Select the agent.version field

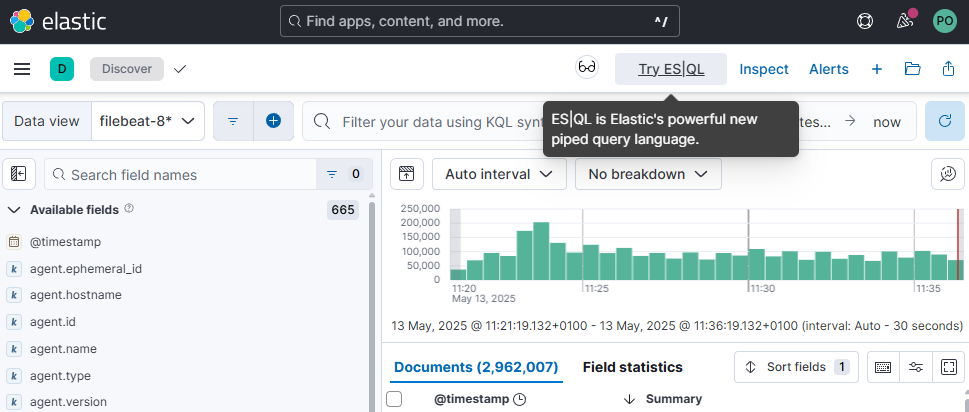pyautogui.click(x=68, y=402)
